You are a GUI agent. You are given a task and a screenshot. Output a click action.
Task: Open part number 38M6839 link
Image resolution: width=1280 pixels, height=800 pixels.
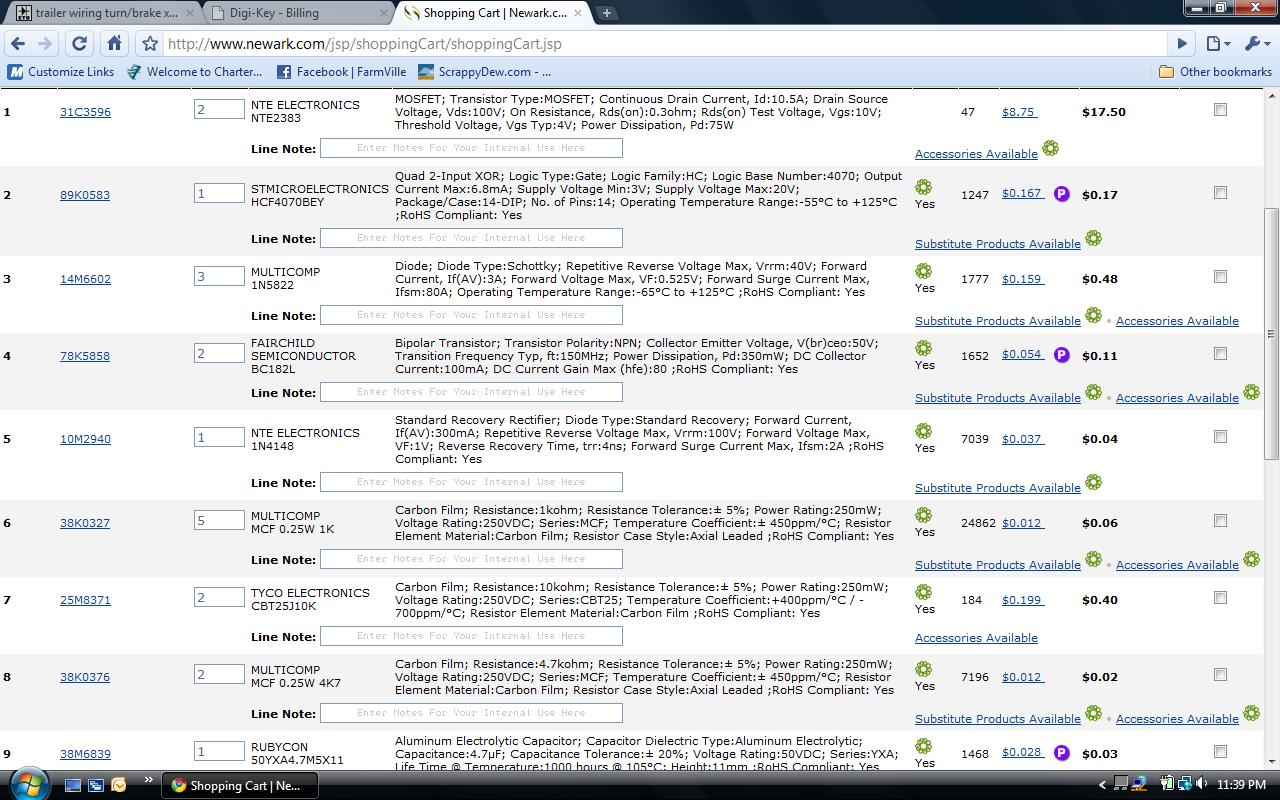[x=85, y=754]
